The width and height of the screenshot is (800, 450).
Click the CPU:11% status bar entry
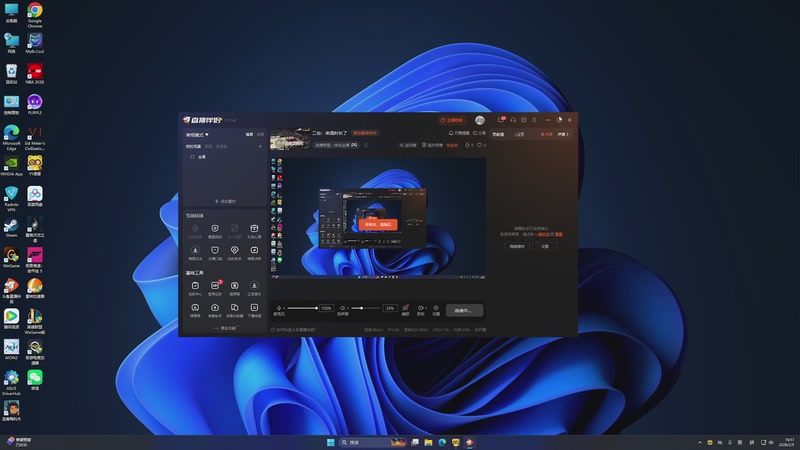441,330
